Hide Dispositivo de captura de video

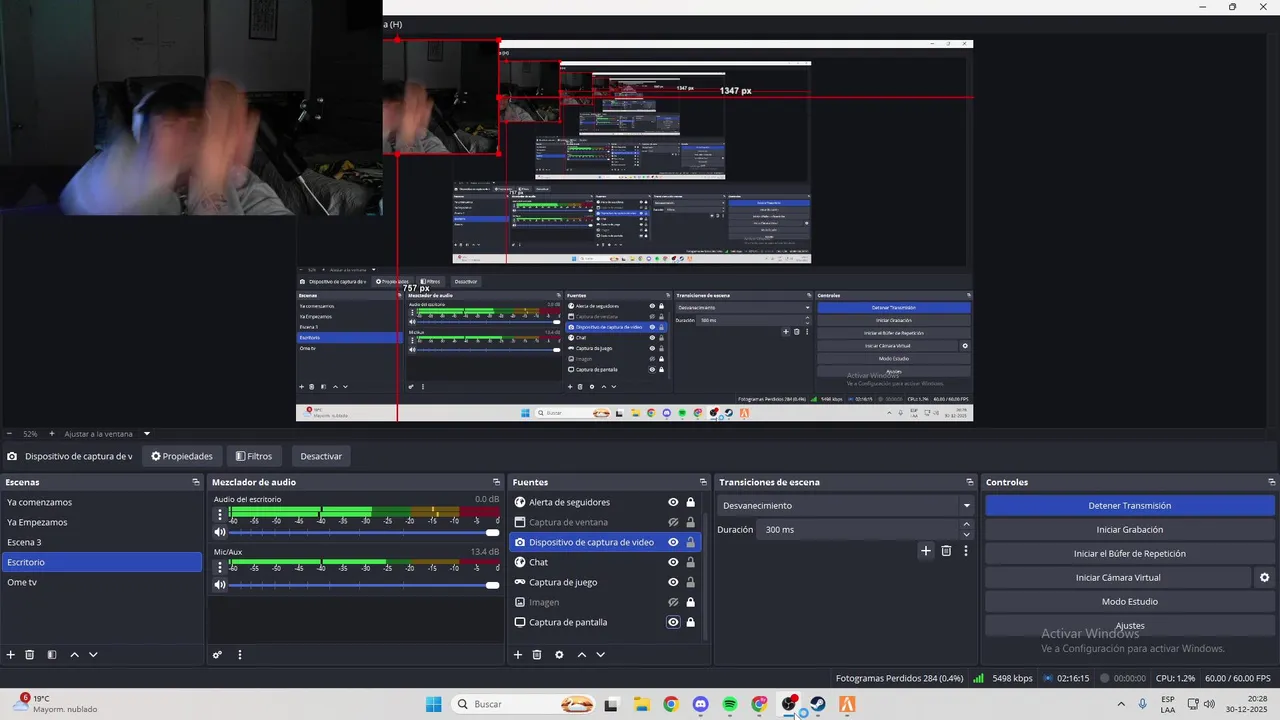tap(673, 542)
